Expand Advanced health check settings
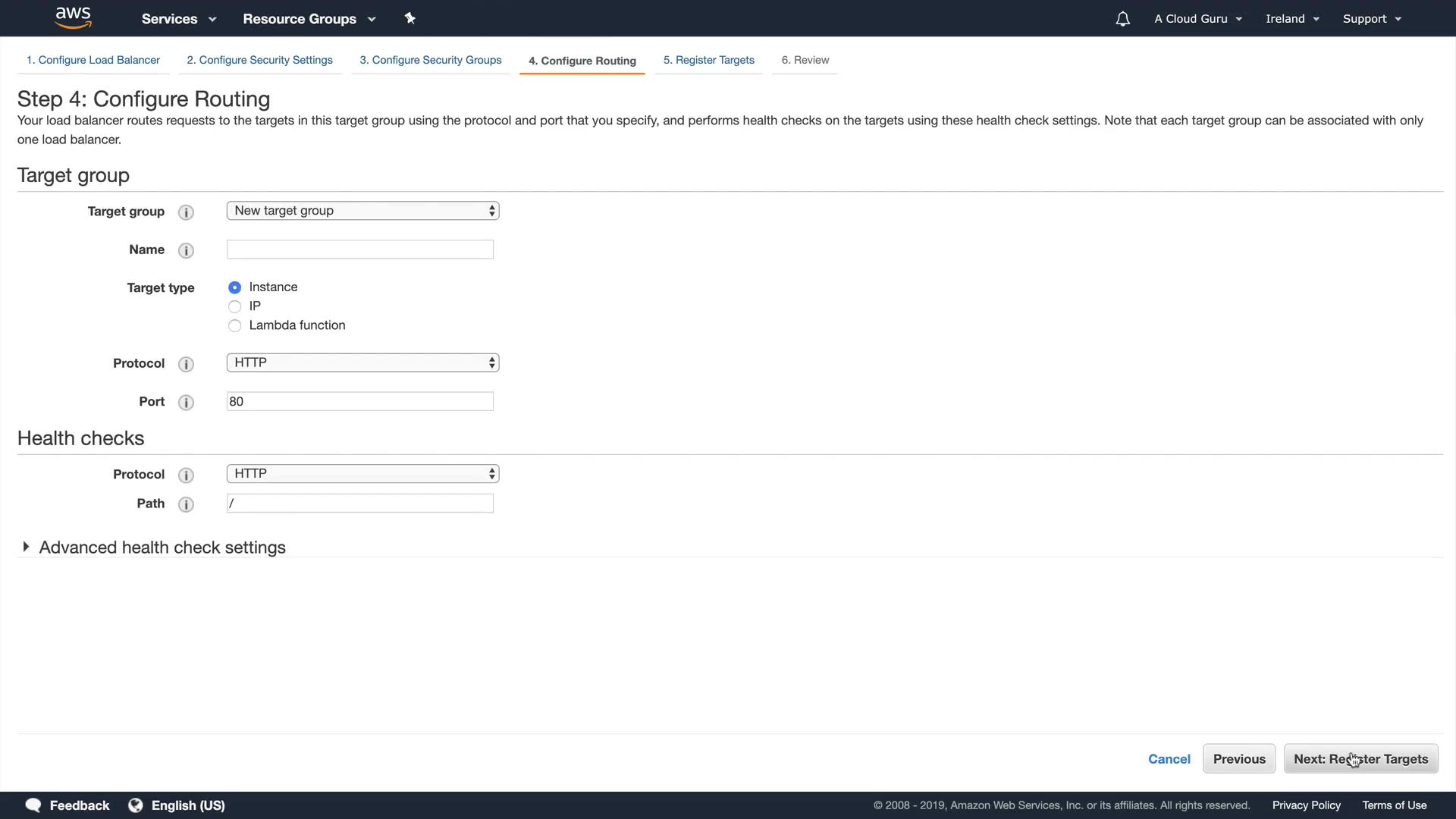1456x819 pixels. 162,548
